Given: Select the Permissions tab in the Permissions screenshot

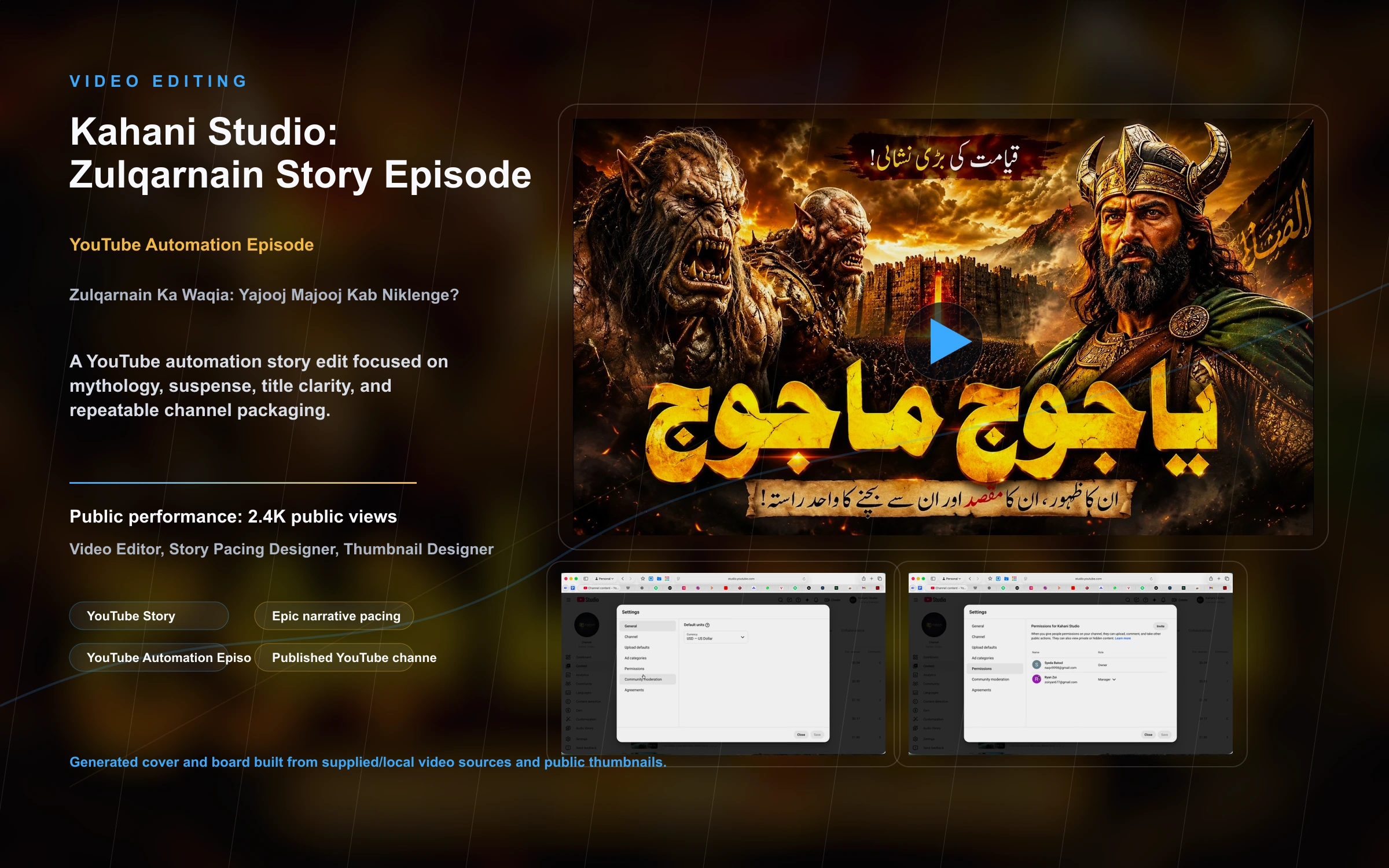Looking at the screenshot, I should point(995,668).
